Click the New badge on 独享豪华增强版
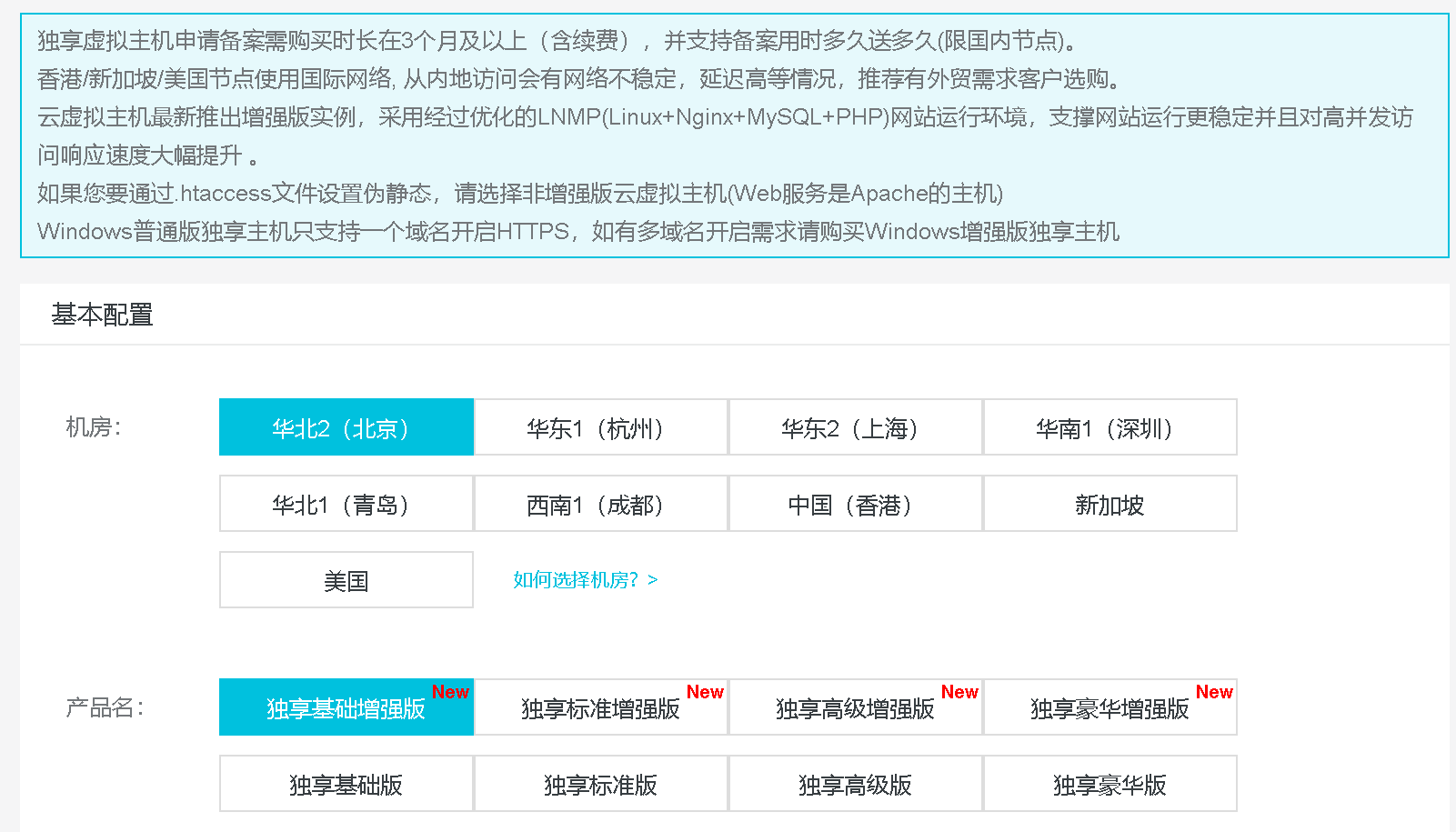 (x=1213, y=692)
